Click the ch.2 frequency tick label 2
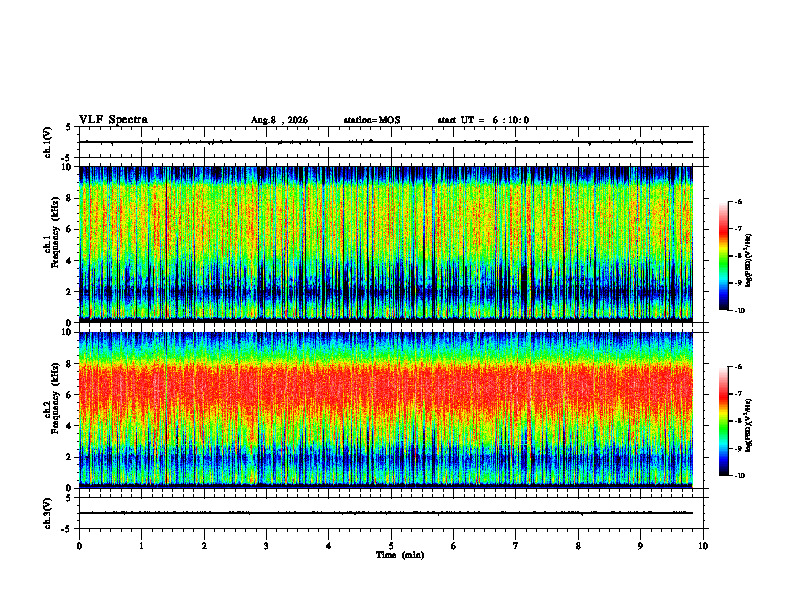 (69, 457)
